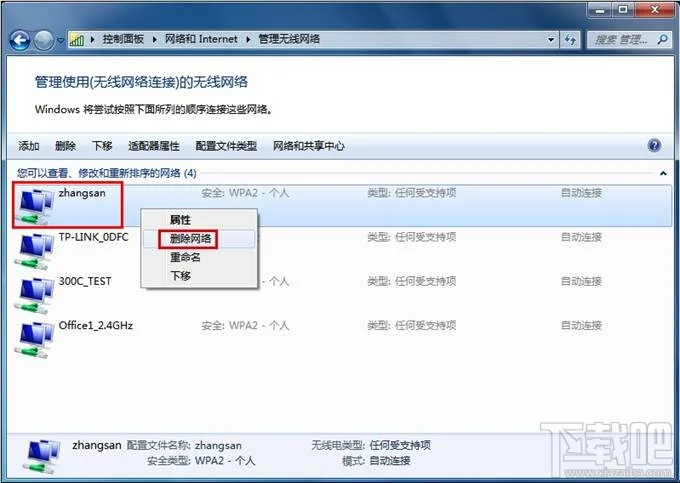Click the blue help question-mark icon
The image size is (680, 483).
pos(654,145)
